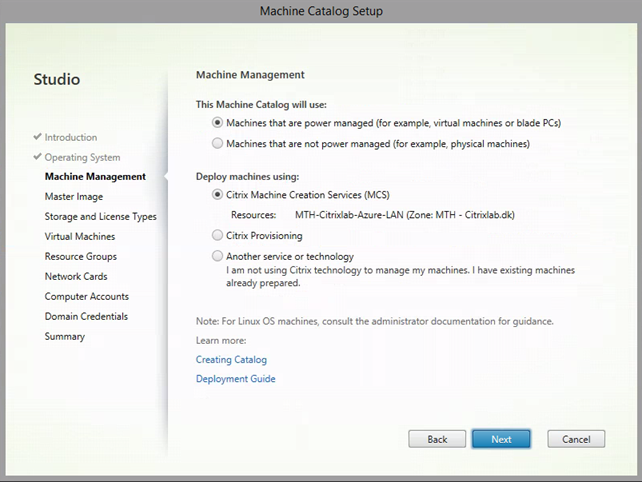Screen dimensions: 642x482
Task: Open Summary step in sidebar
Action: pyautogui.click(x=65, y=336)
